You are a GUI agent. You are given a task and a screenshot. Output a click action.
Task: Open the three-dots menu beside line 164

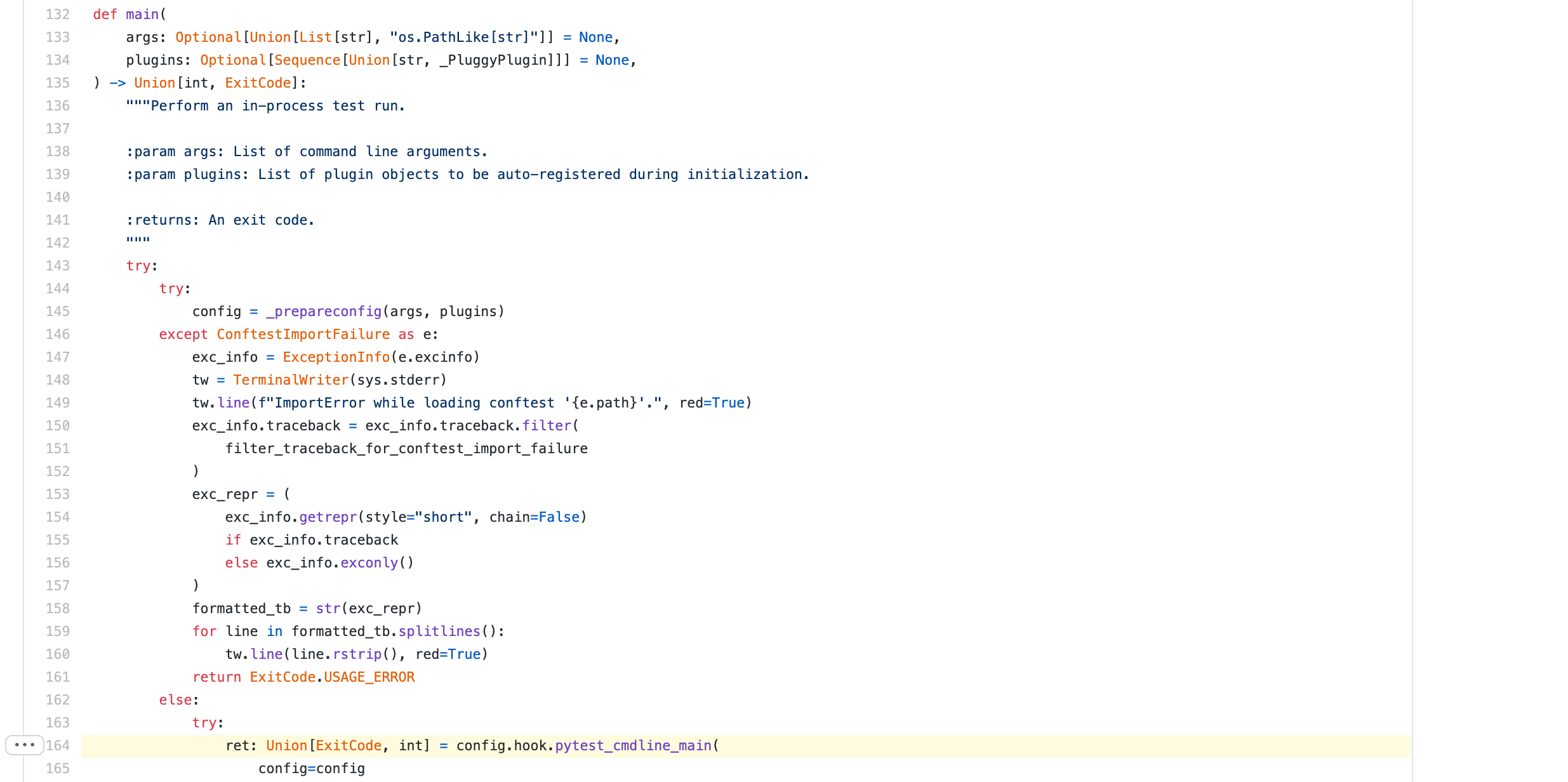[24, 745]
